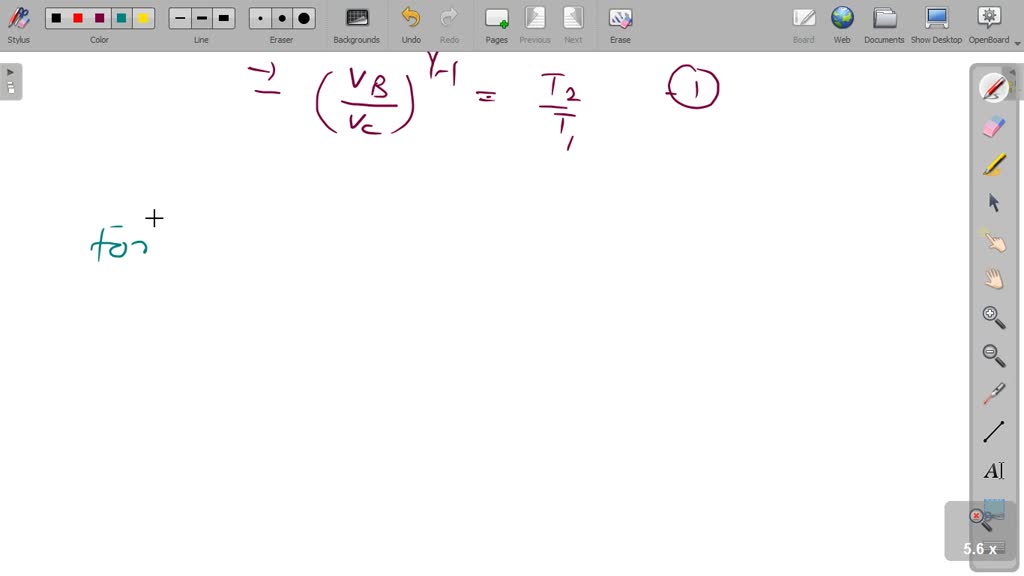1024x576 pixels.
Task: Switch eraser to the largest size
Action: (x=302, y=17)
